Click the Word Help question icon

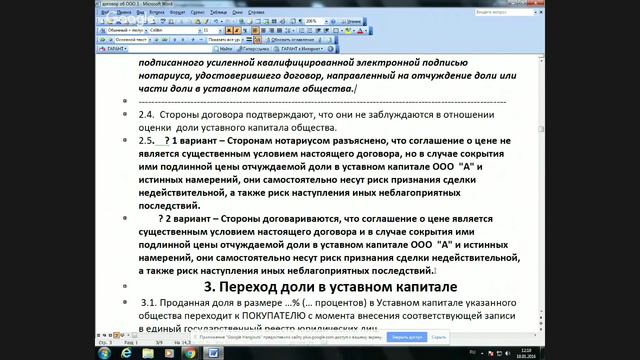[x=333, y=21]
